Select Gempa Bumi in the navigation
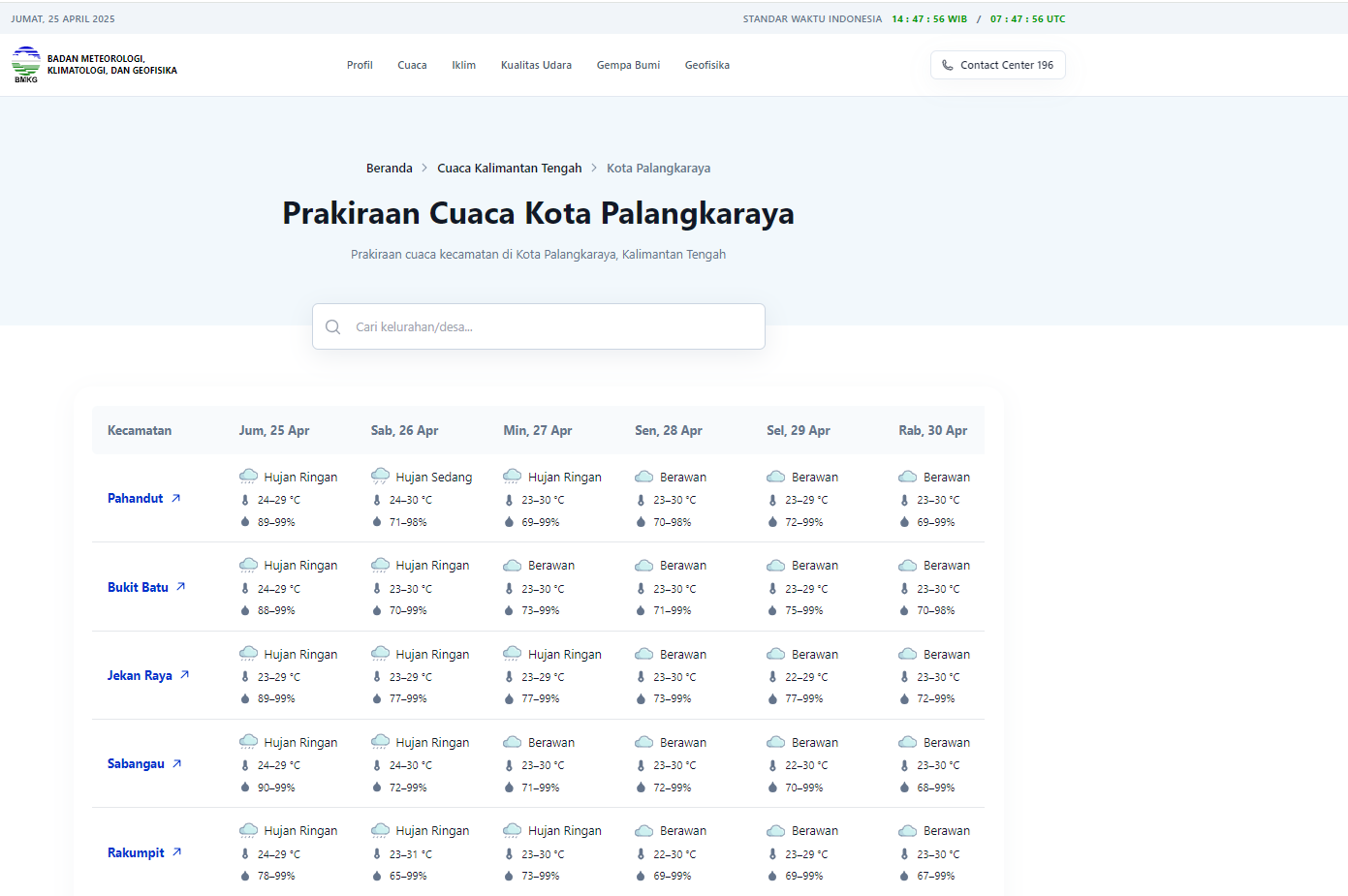Image resolution: width=1348 pixels, height=896 pixels. pyautogui.click(x=628, y=66)
